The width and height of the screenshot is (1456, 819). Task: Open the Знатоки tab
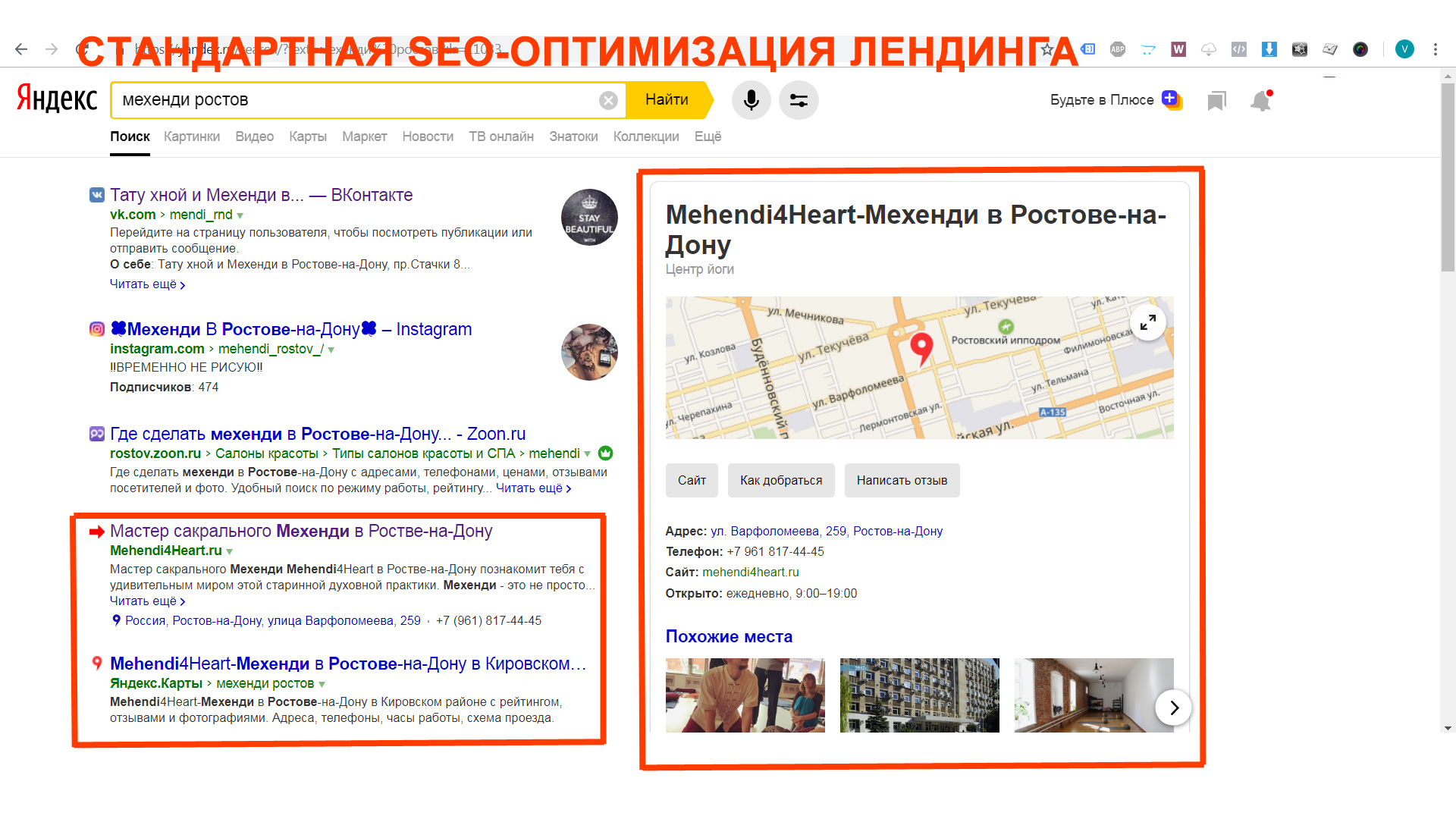pos(573,136)
